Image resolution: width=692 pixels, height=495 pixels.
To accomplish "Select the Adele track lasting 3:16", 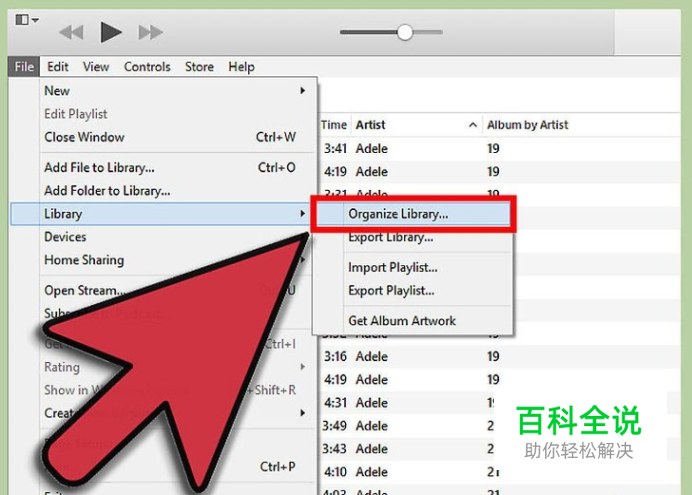I will pos(499,356).
